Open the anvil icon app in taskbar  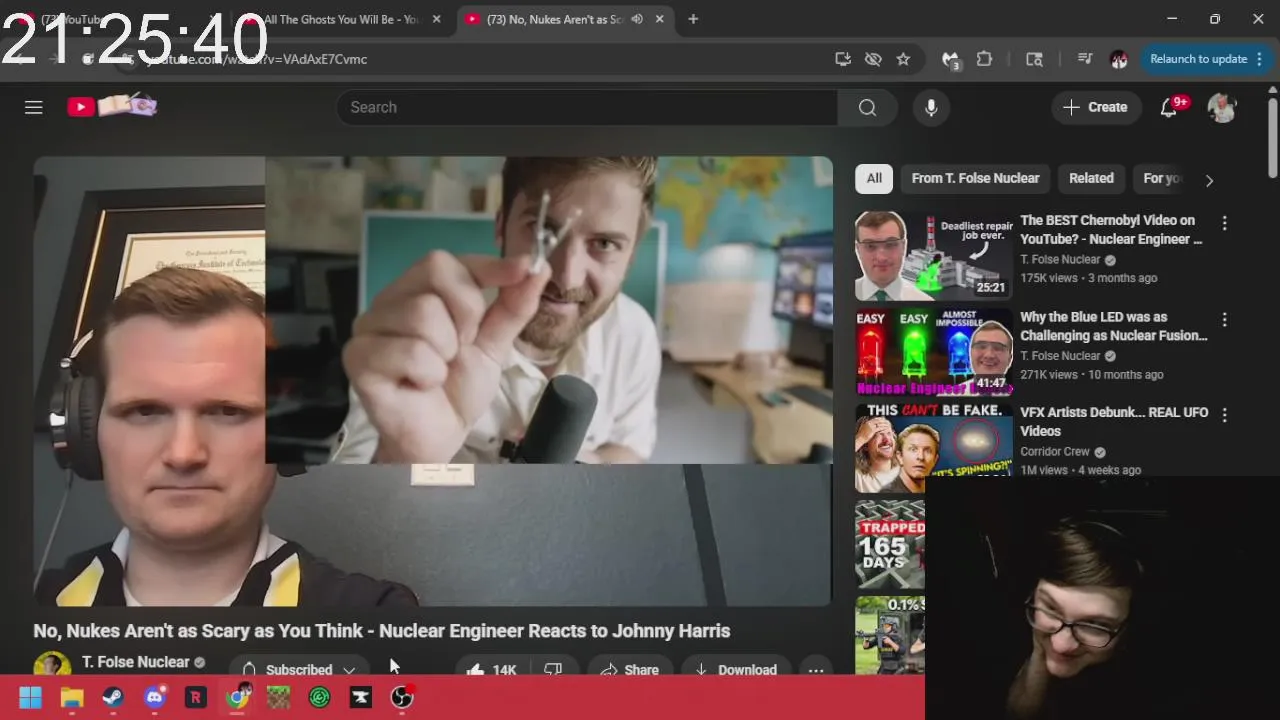pyautogui.click(x=361, y=697)
